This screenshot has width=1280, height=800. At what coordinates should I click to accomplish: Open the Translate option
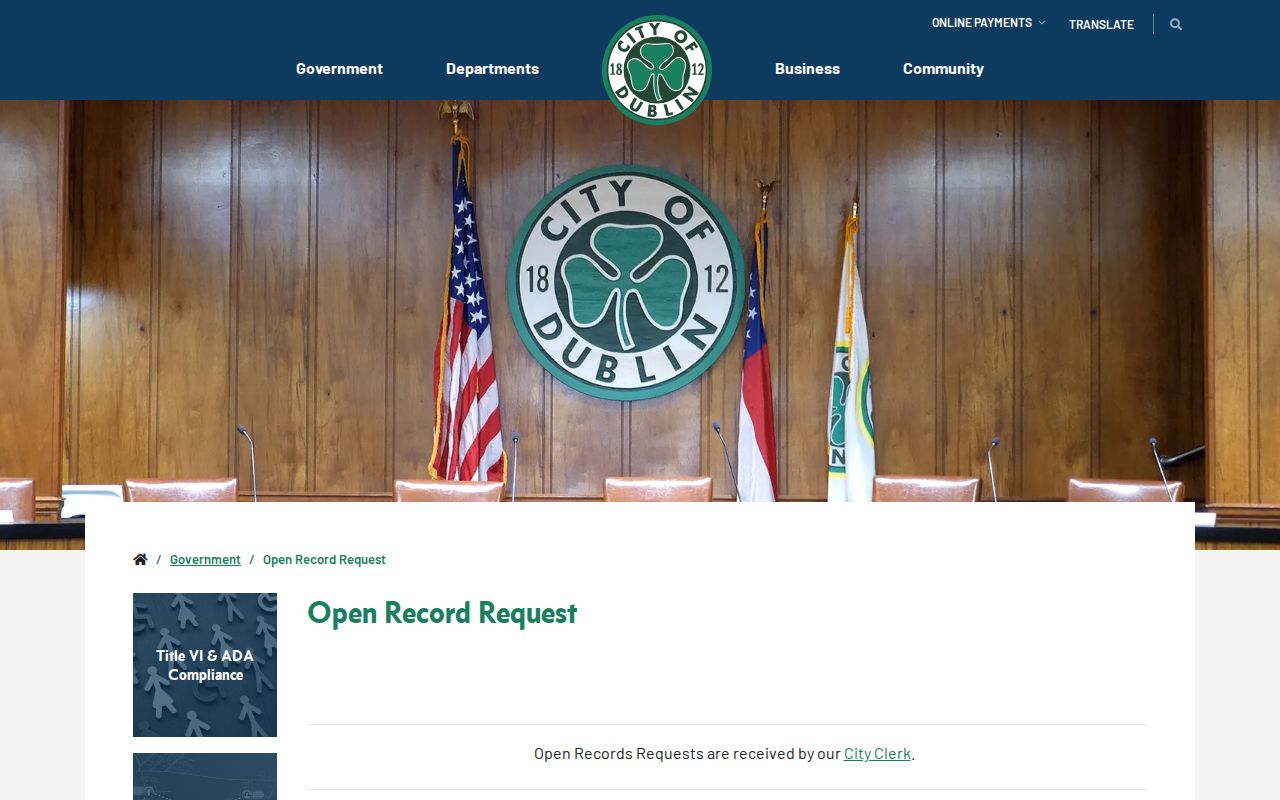(1101, 25)
